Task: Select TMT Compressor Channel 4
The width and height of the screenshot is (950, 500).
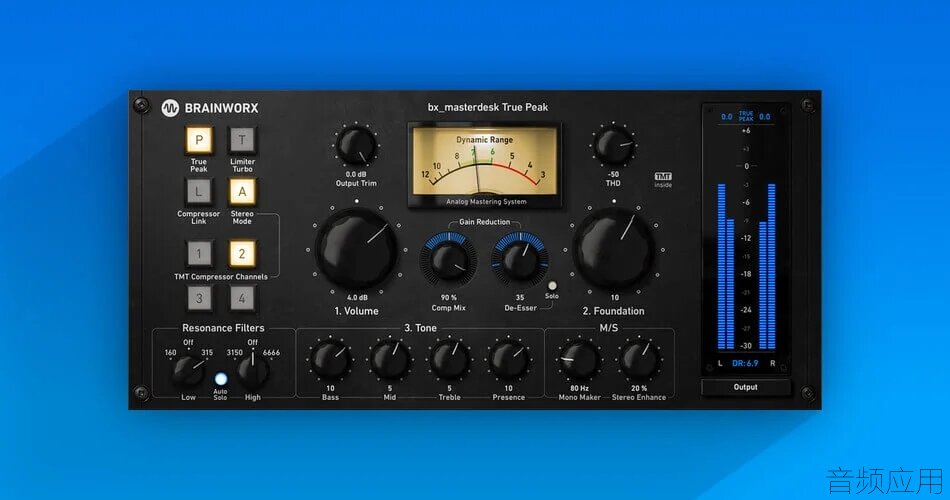Action: click(x=242, y=298)
